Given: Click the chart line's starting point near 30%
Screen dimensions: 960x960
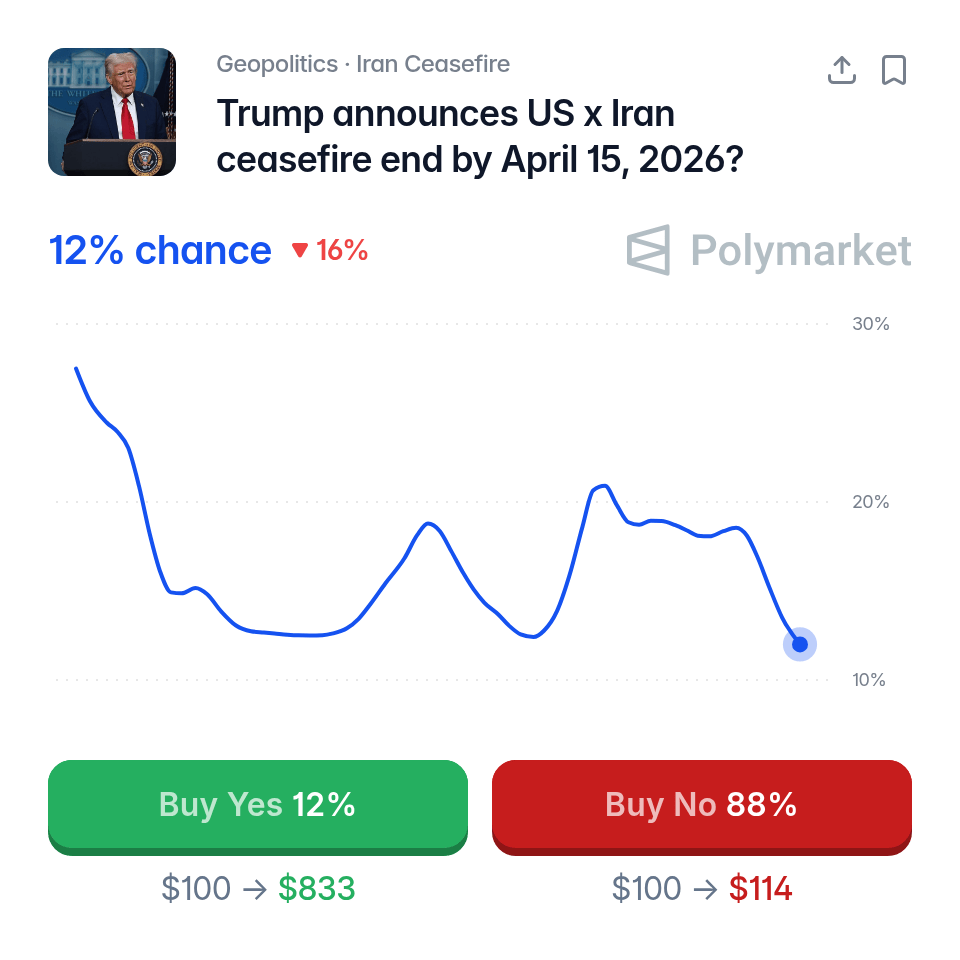Looking at the screenshot, I should coord(76,369).
